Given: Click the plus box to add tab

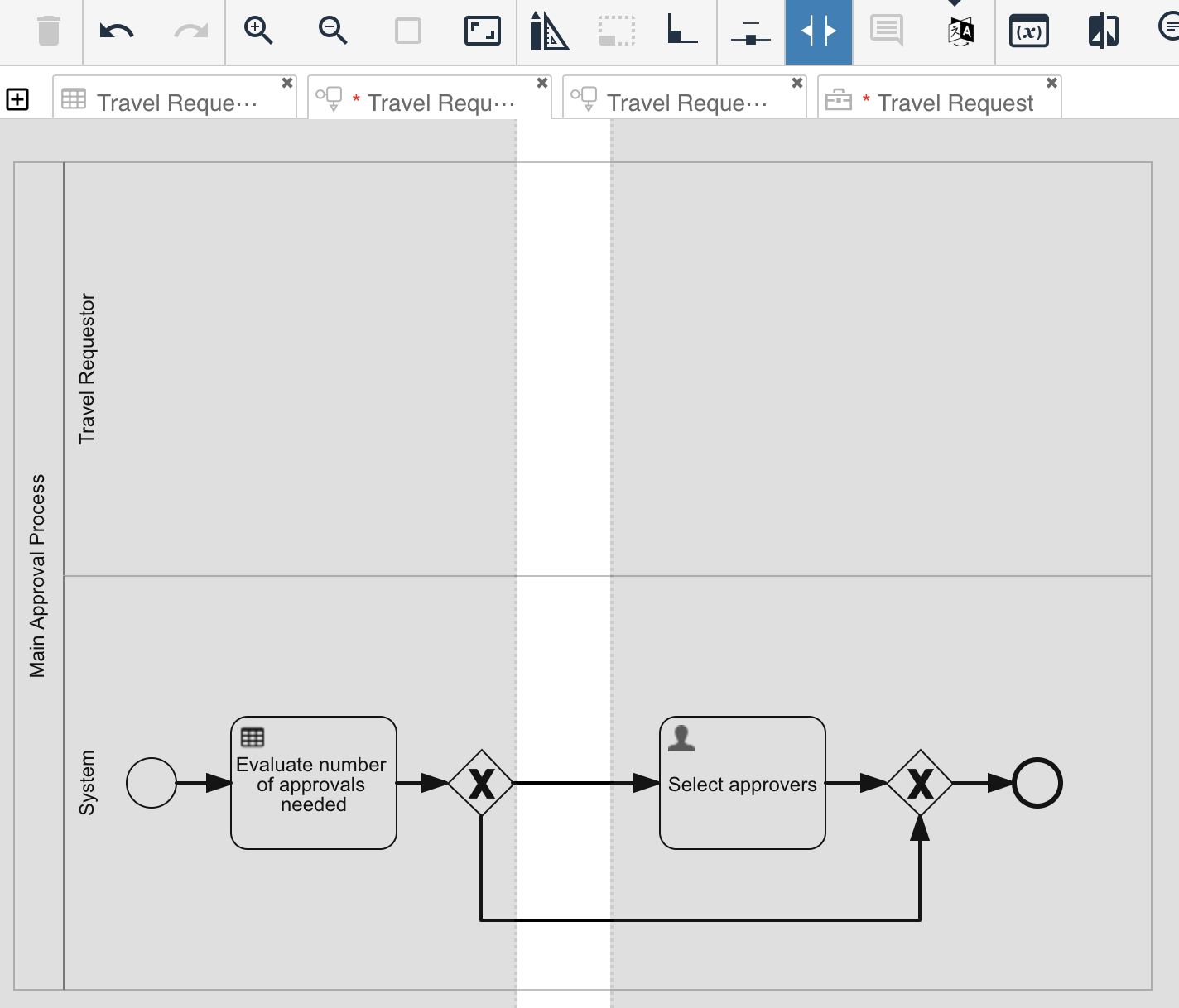Looking at the screenshot, I should [17, 99].
